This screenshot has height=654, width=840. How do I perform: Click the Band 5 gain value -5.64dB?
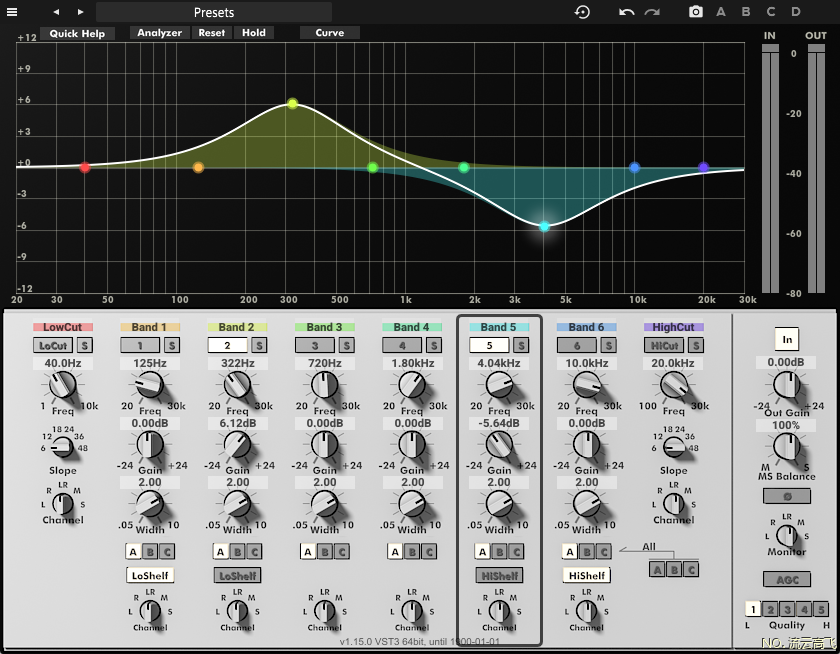(499, 423)
